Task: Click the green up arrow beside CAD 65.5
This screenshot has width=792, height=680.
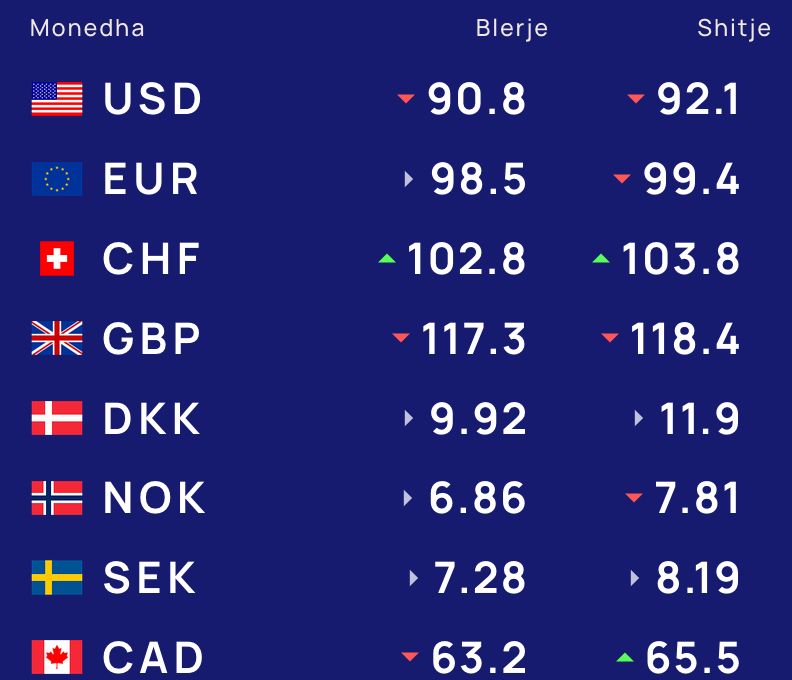Action: (625, 657)
